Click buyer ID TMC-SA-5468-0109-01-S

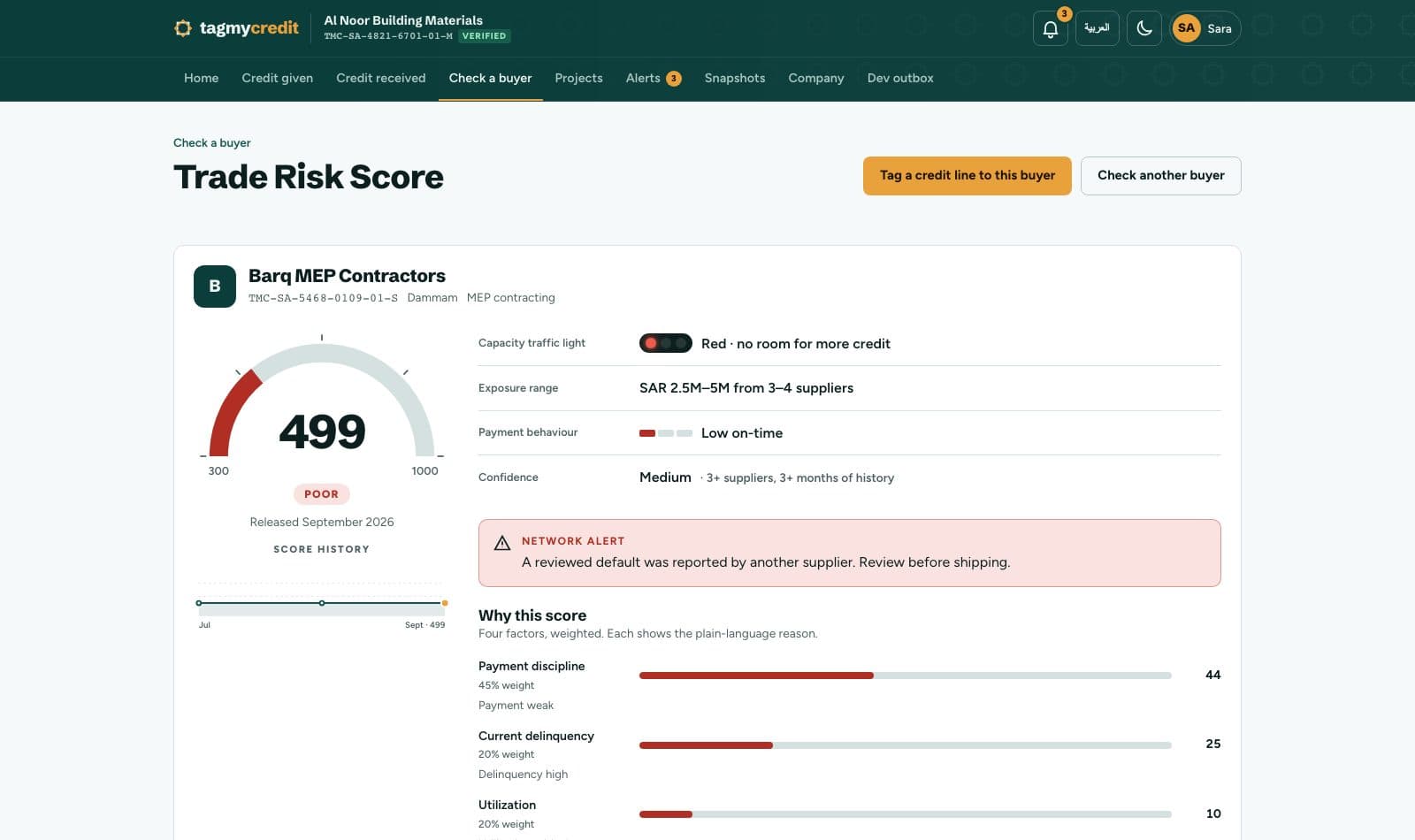(323, 298)
